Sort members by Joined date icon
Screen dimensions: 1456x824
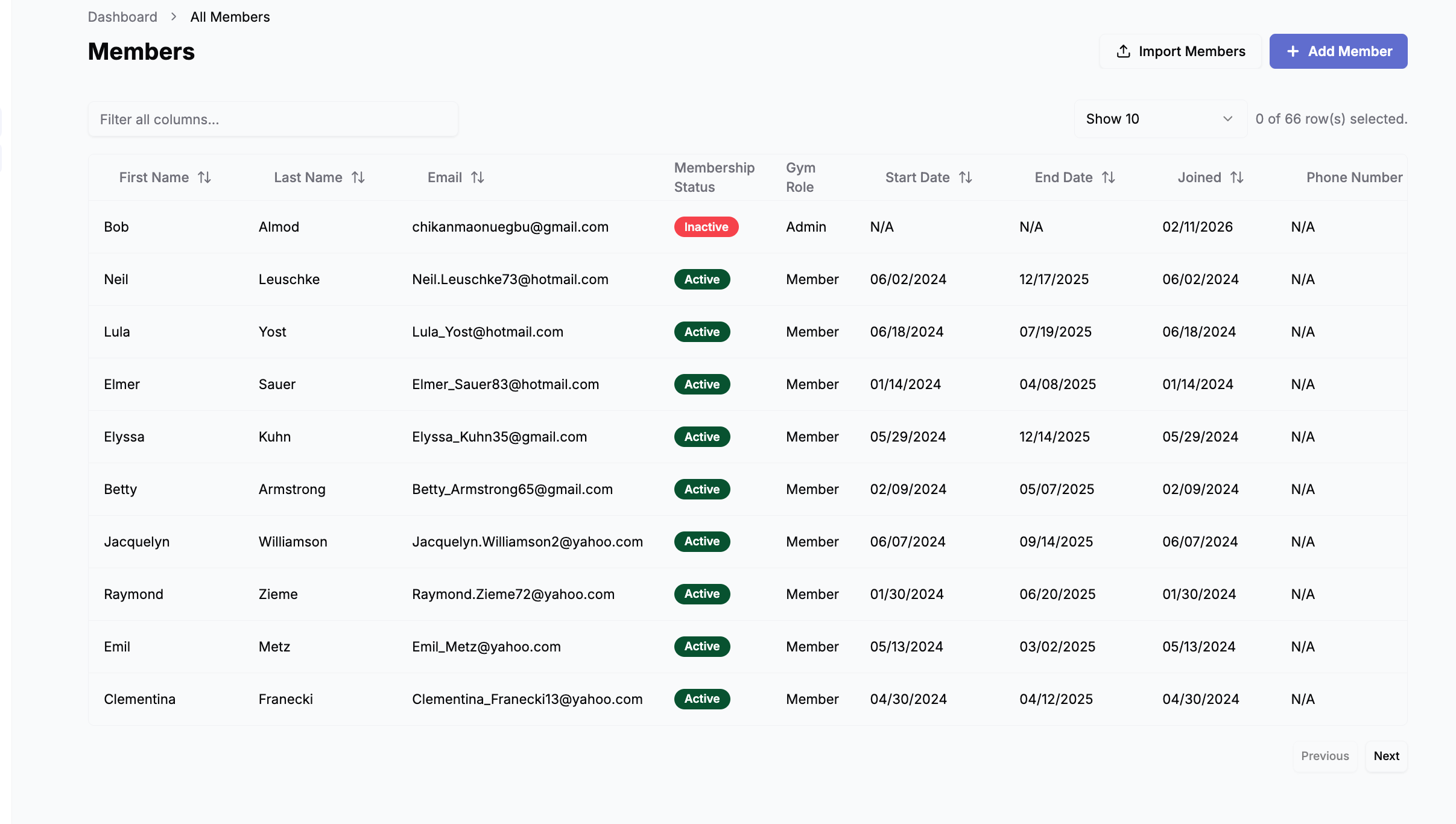point(1237,177)
